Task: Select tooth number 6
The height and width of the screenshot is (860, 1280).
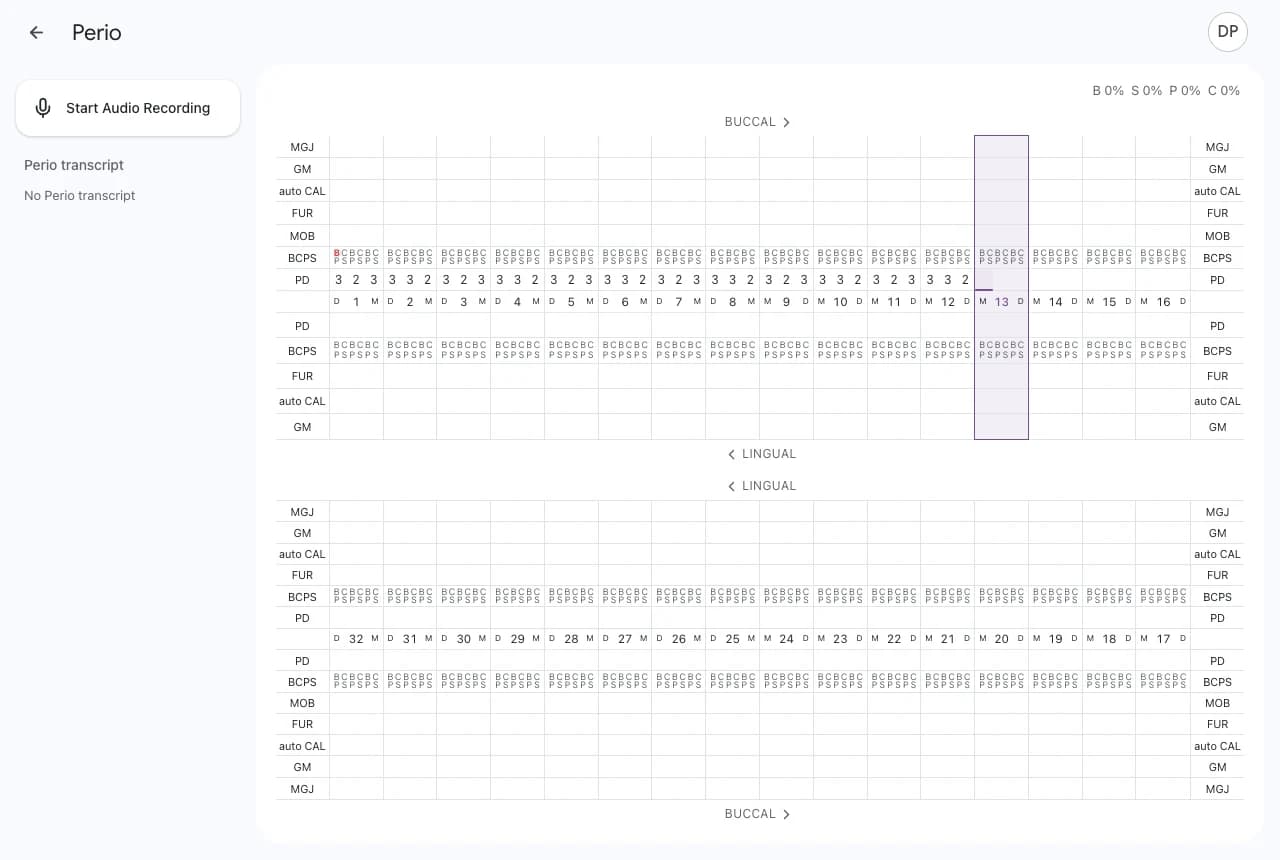Action: click(x=625, y=302)
